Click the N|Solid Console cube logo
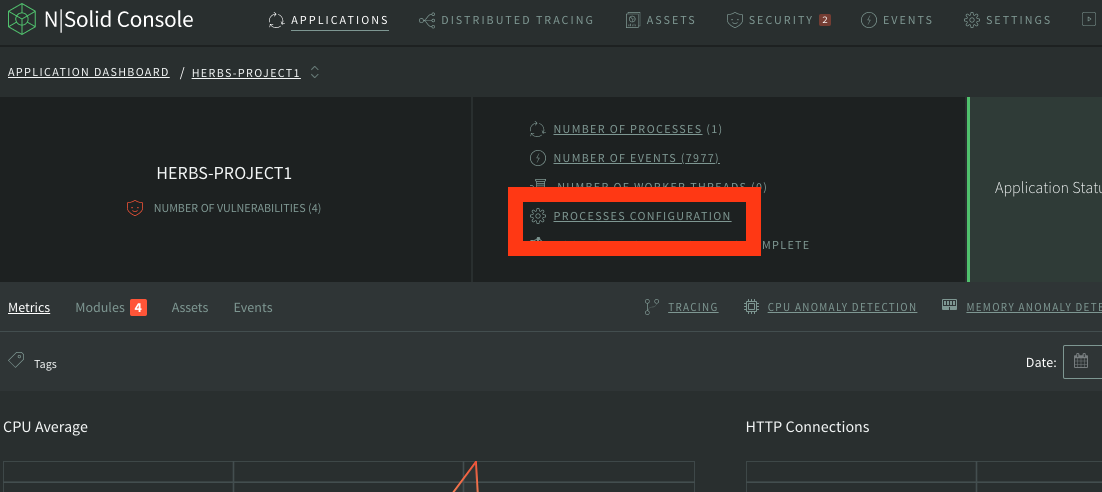The width and height of the screenshot is (1102, 492). click(x=21, y=20)
